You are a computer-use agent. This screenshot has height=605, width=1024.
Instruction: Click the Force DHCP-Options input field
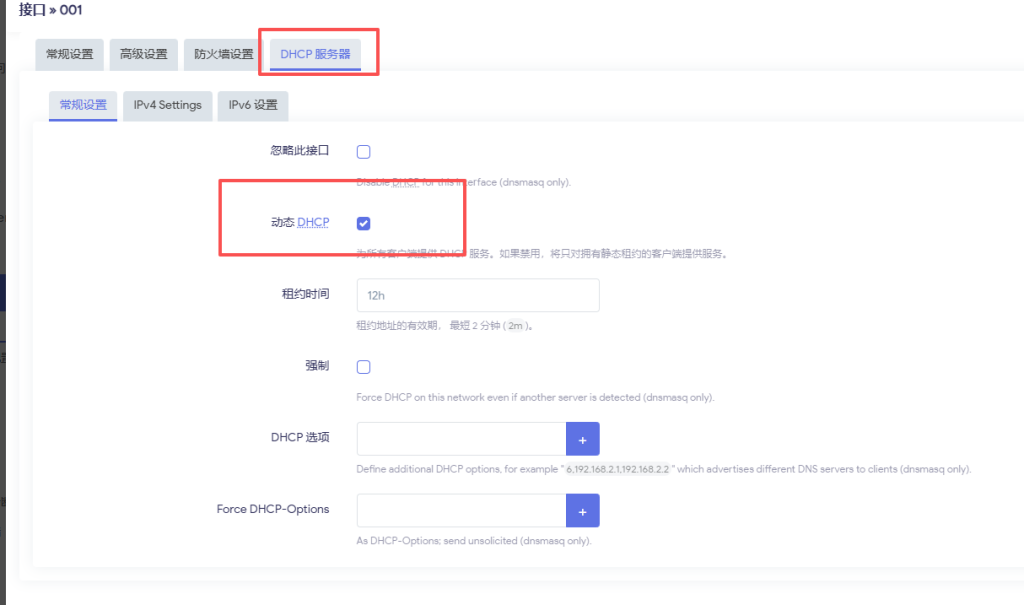460,509
